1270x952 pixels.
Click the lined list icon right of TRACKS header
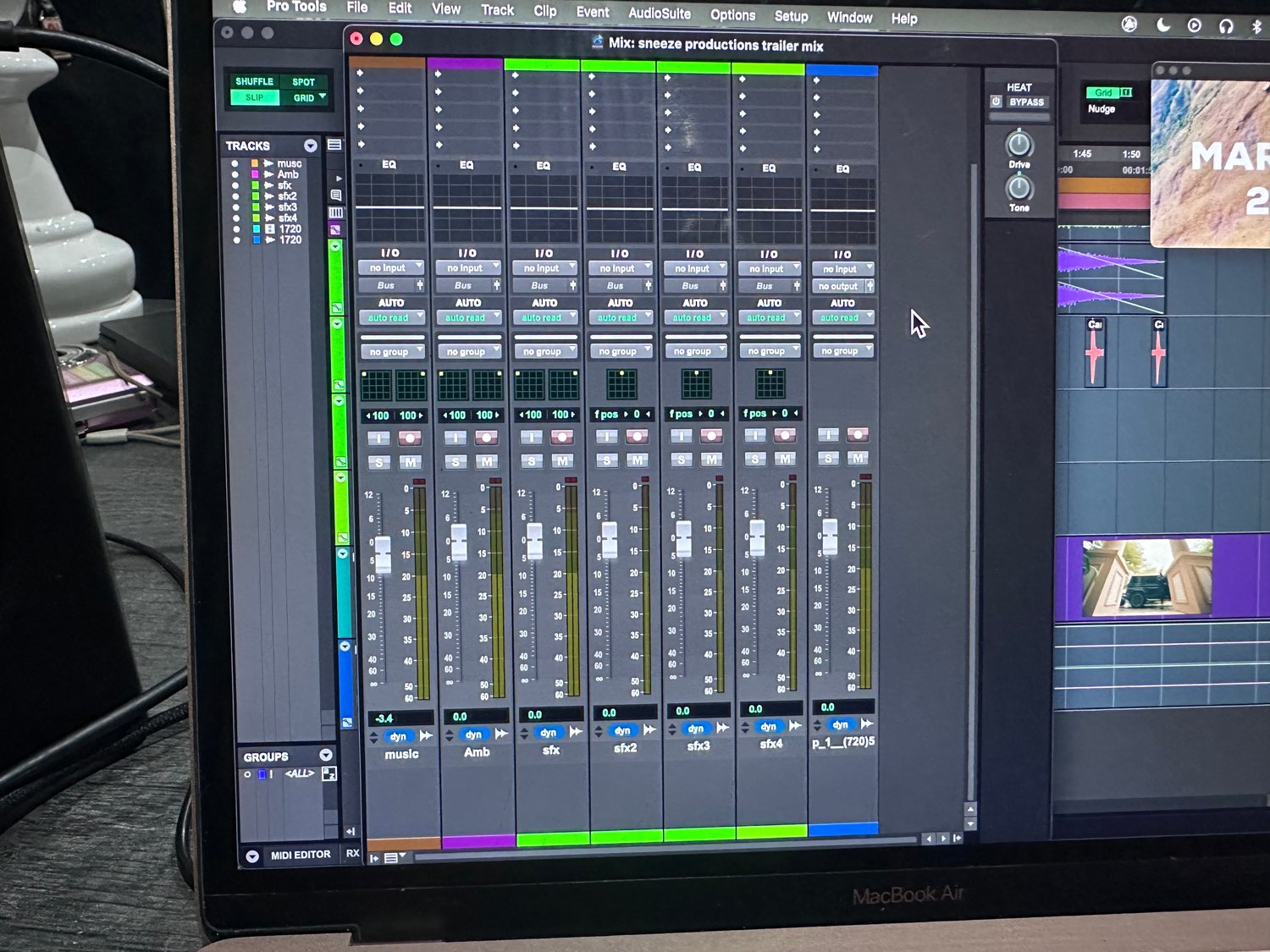pyautogui.click(x=334, y=146)
